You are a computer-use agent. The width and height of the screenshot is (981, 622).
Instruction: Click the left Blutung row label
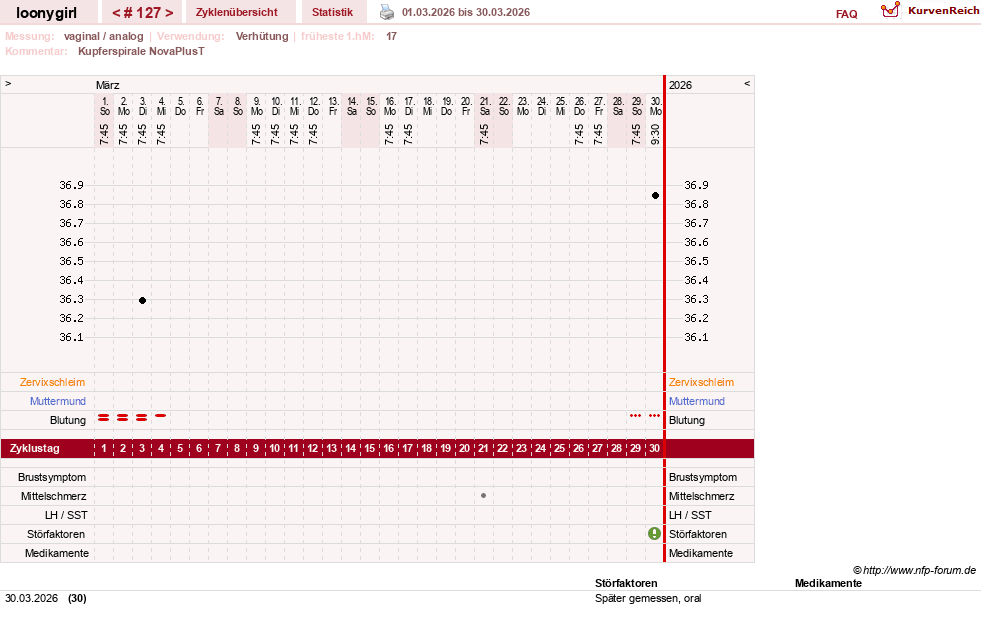[x=68, y=421]
